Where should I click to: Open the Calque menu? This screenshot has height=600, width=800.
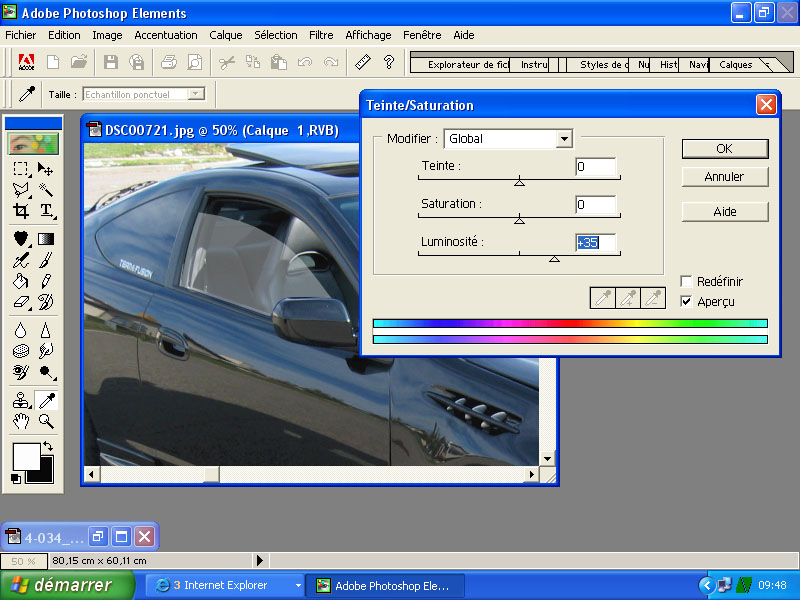(x=226, y=35)
